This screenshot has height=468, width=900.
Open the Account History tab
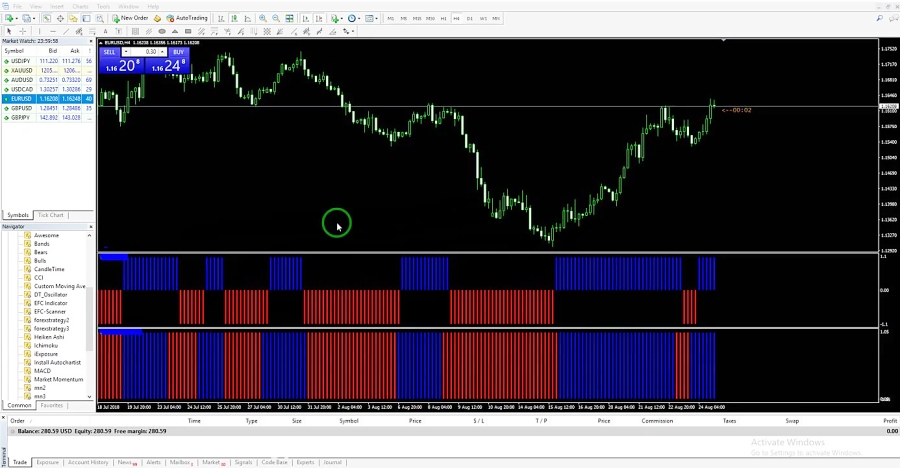[88, 462]
